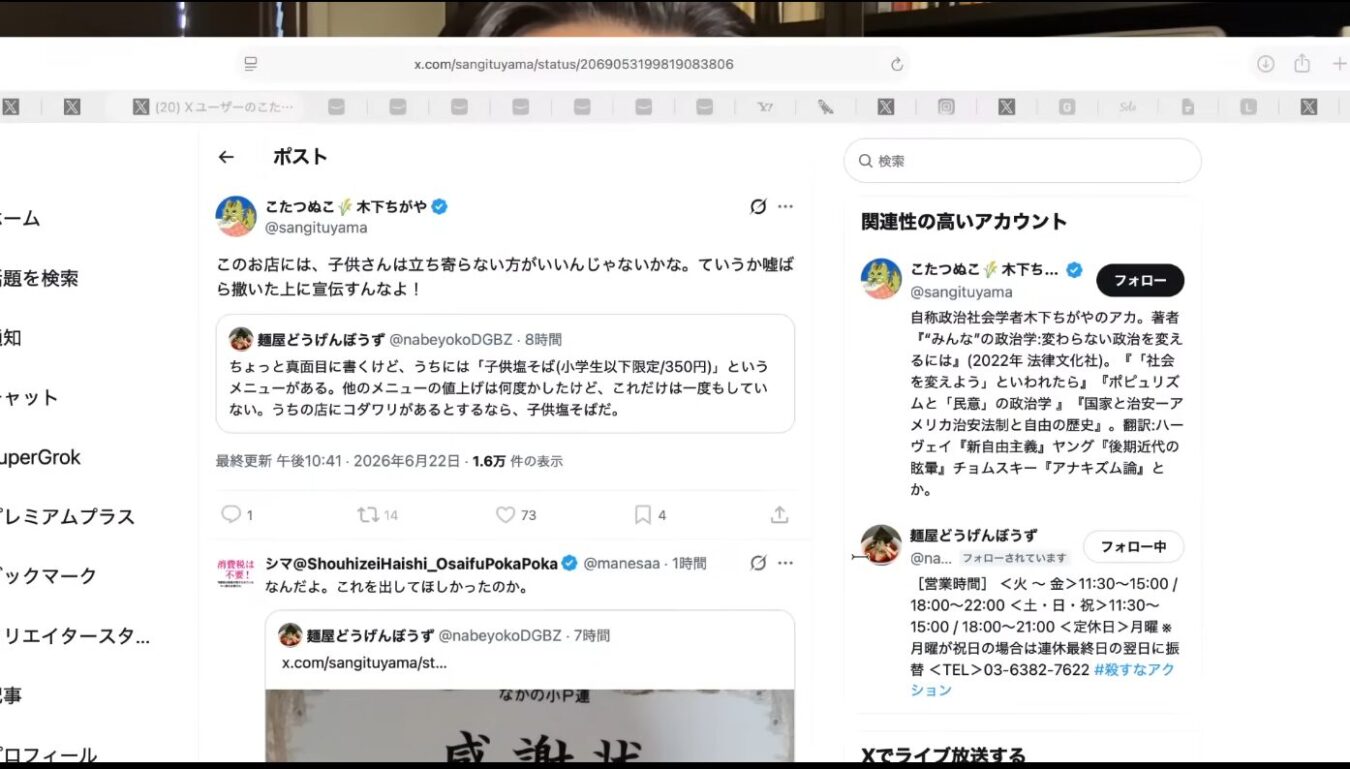Open the @sangituyama handle under the post author name
Screen dimensions: 1350x769
click(x=316, y=228)
